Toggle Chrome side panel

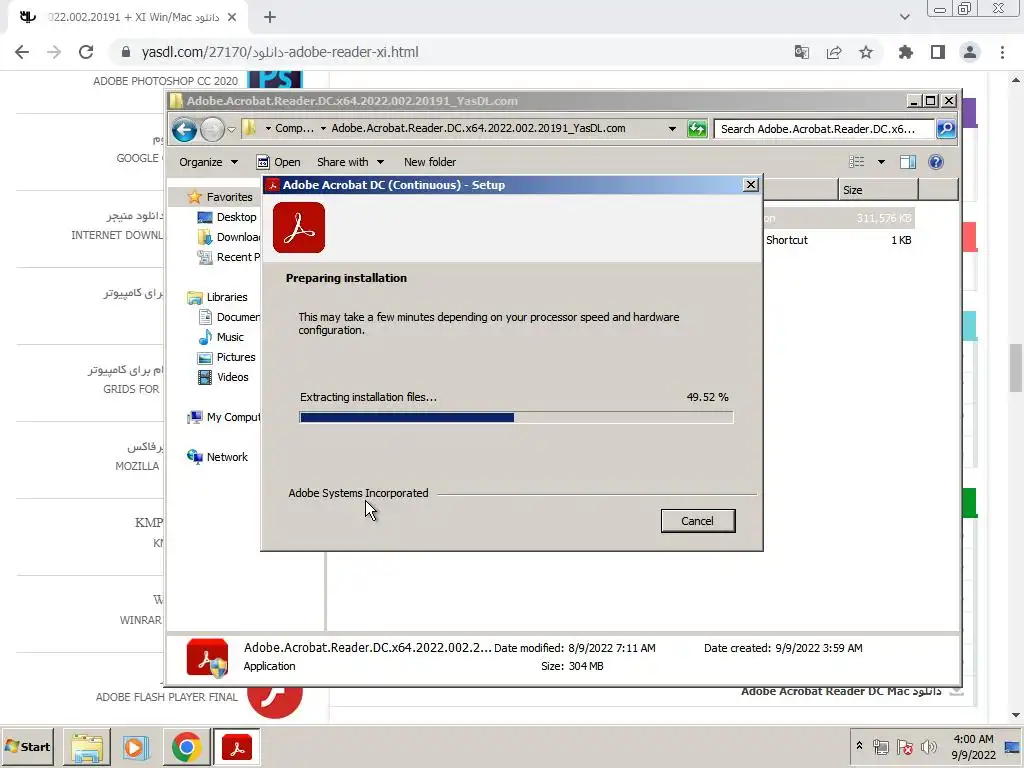click(938, 52)
